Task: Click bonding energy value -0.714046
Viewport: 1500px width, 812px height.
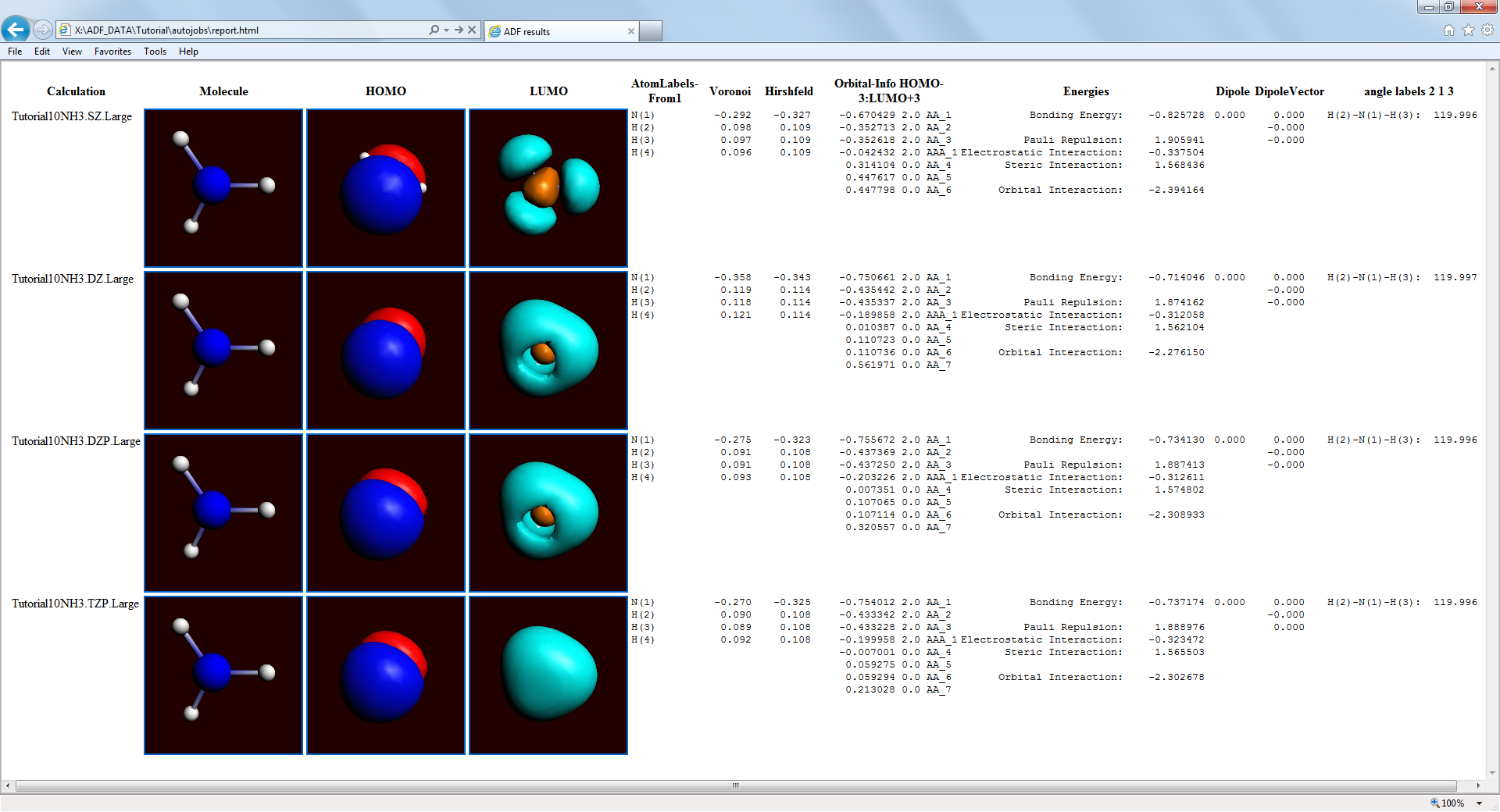Action: pos(1177,277)
